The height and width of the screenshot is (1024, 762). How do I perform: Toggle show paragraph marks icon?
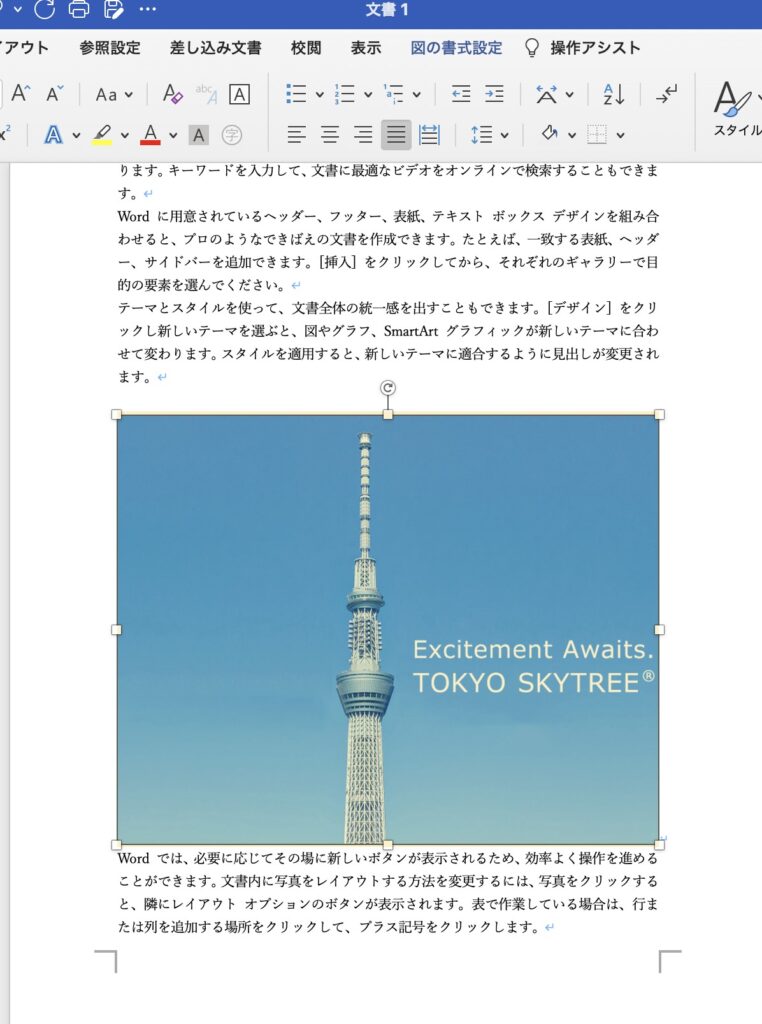coord(667,94)
